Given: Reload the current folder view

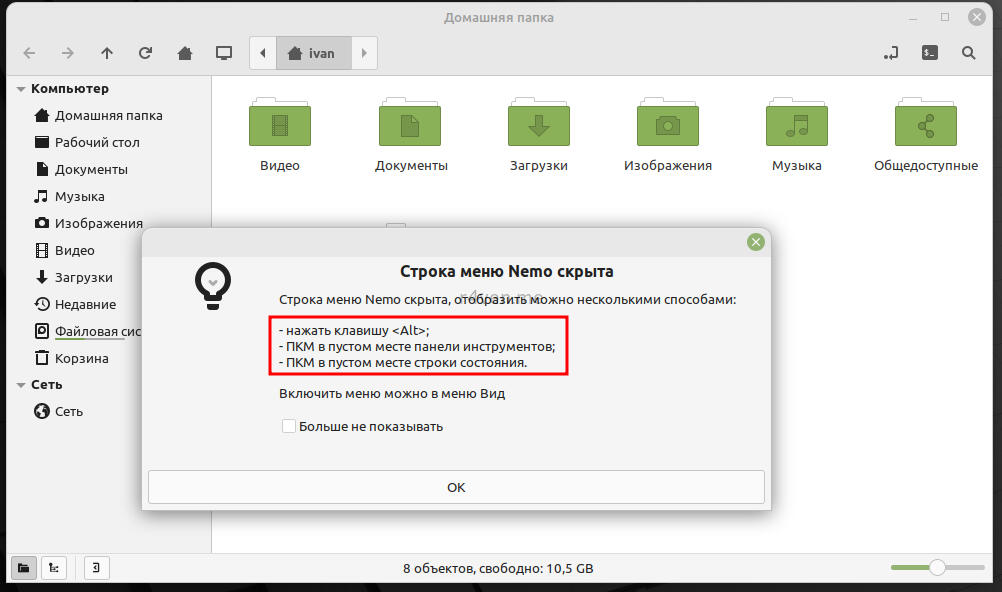Looking at the screenshot, I should (146, 53).
